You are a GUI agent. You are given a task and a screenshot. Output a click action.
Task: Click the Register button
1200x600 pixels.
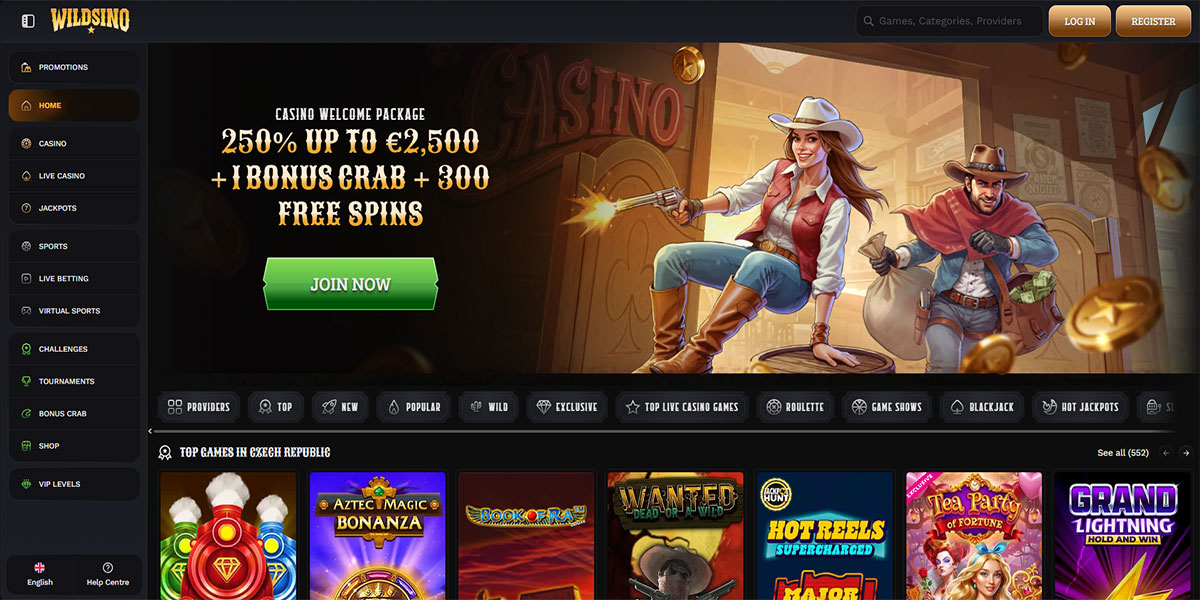[1153, 21]
